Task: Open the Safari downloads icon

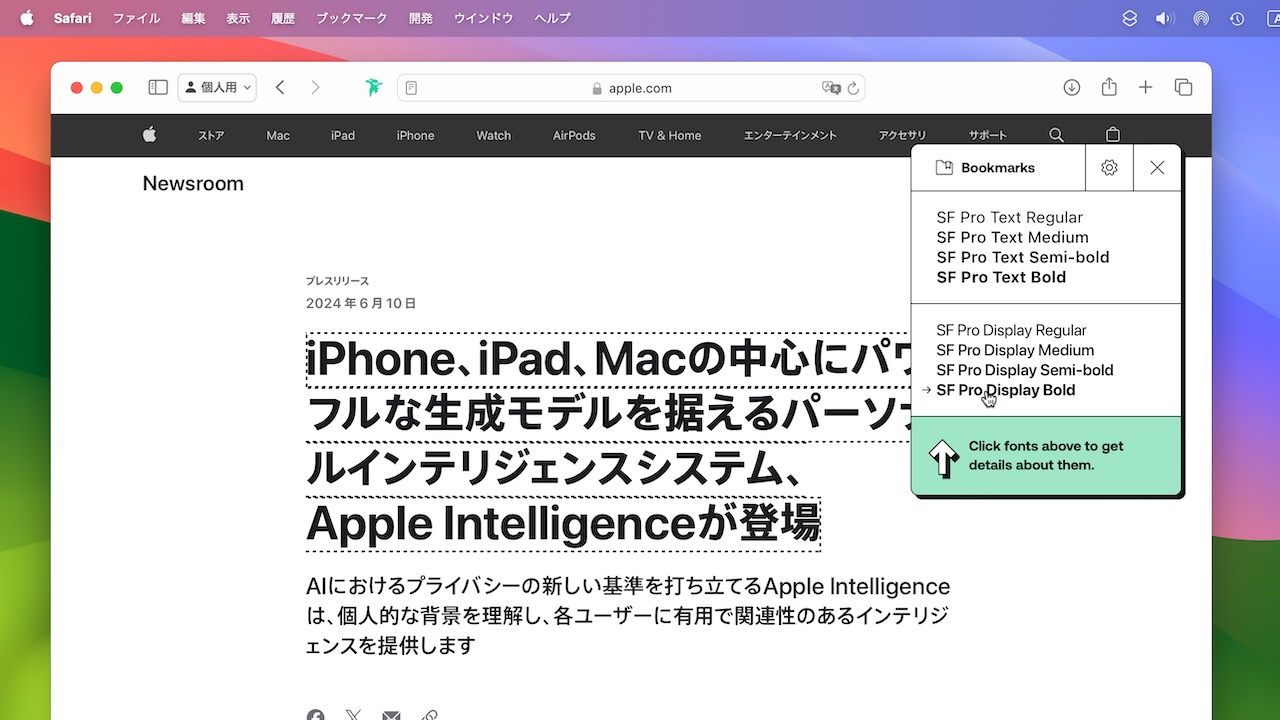Action: (1072, 88)
